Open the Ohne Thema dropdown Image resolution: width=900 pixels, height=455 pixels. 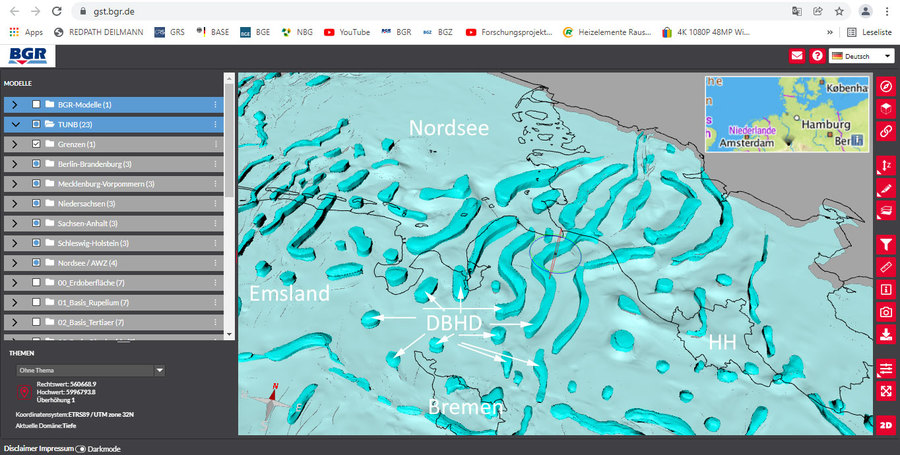tap(90, 370)
